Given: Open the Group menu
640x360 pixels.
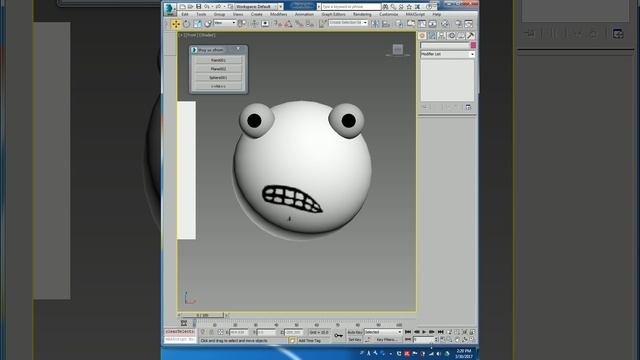Looking at the screenshot, I should tap(219, 14).
